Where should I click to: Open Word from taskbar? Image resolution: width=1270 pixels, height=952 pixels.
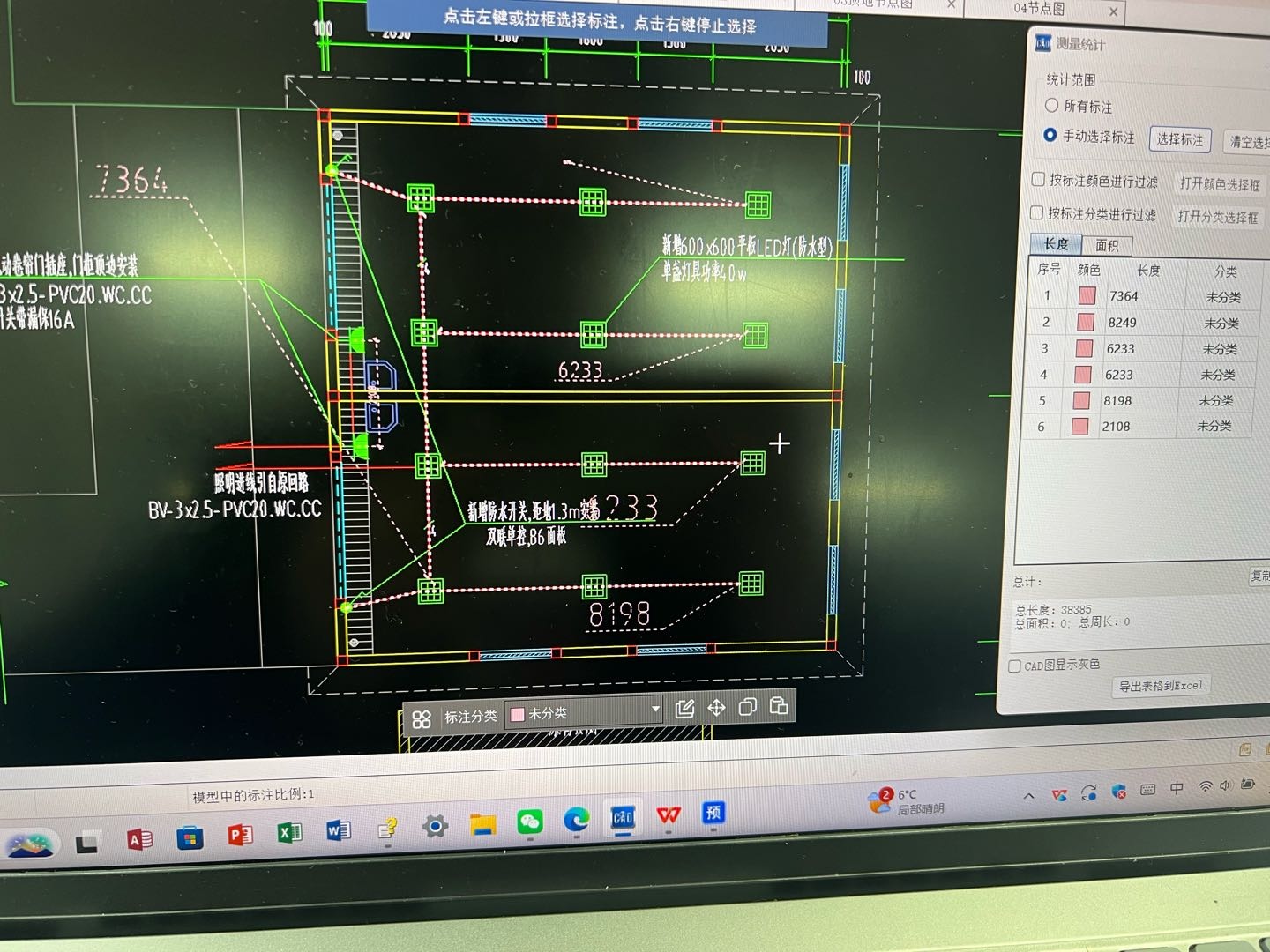point(339,830)
